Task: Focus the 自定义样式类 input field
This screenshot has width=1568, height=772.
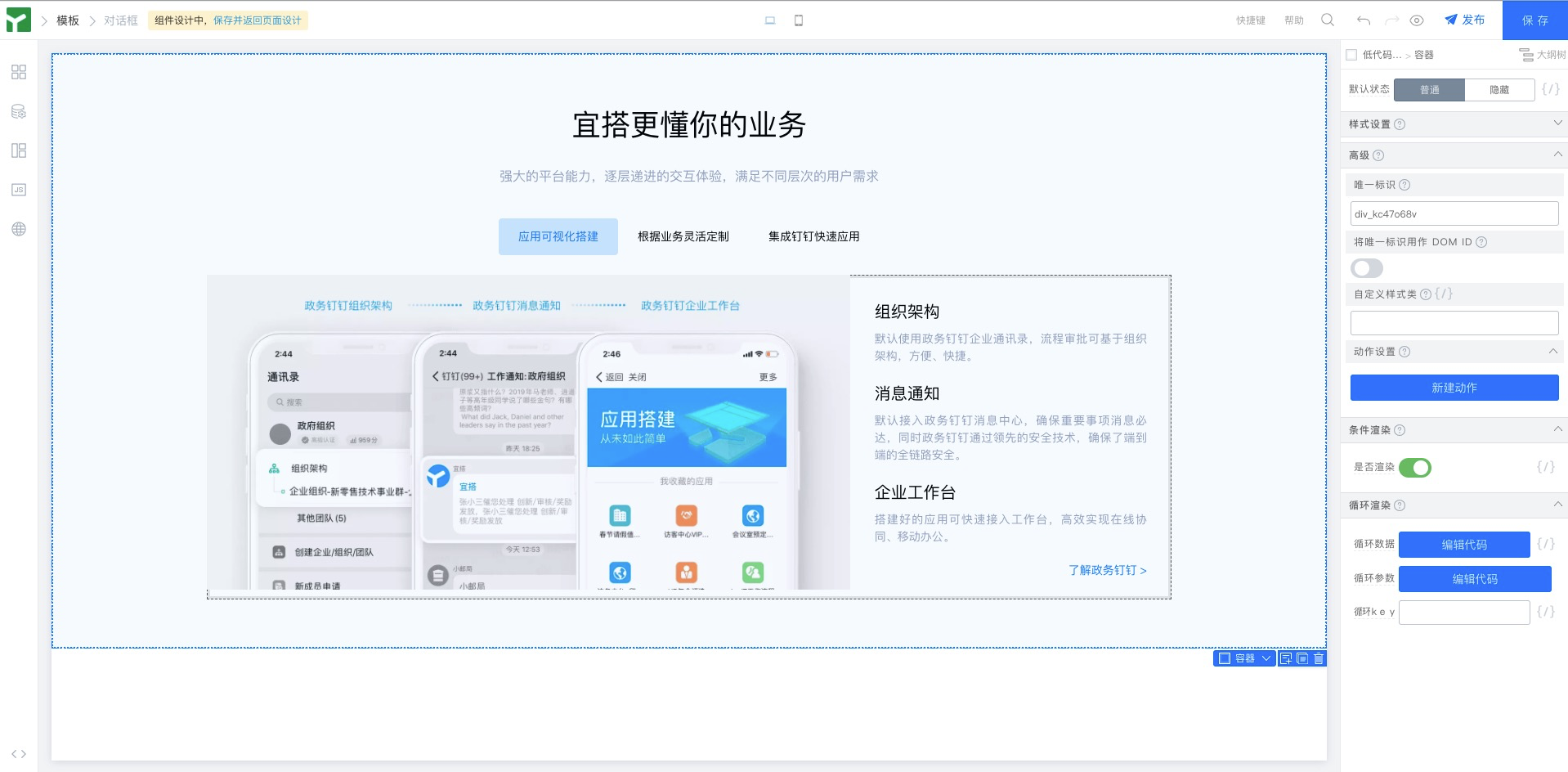Action: click(x=1454, y=323)
